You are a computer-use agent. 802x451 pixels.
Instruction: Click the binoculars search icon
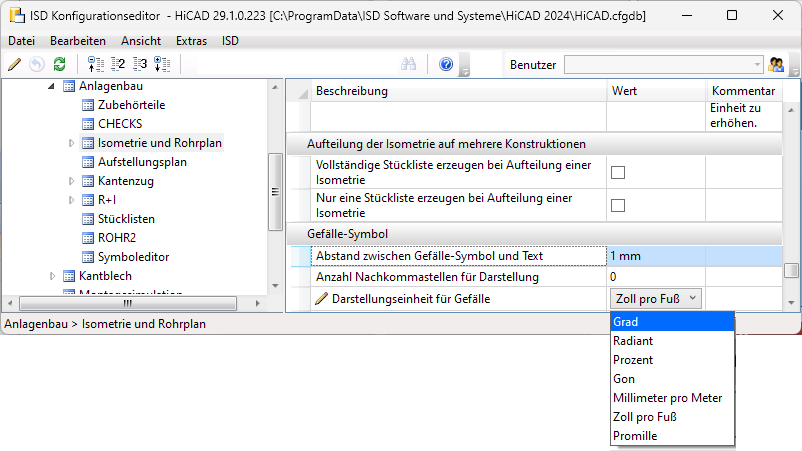tap(408, 64)
